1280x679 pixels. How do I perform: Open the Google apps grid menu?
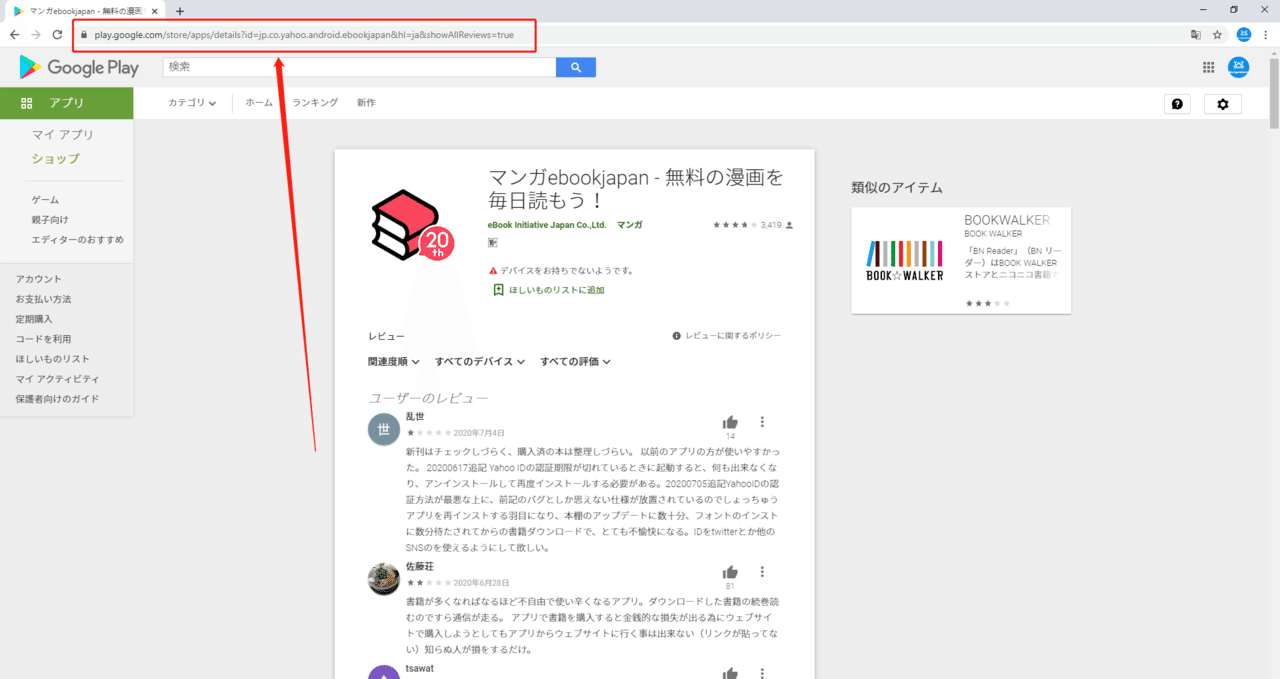pyautogui.click(x=1208, y=67)
